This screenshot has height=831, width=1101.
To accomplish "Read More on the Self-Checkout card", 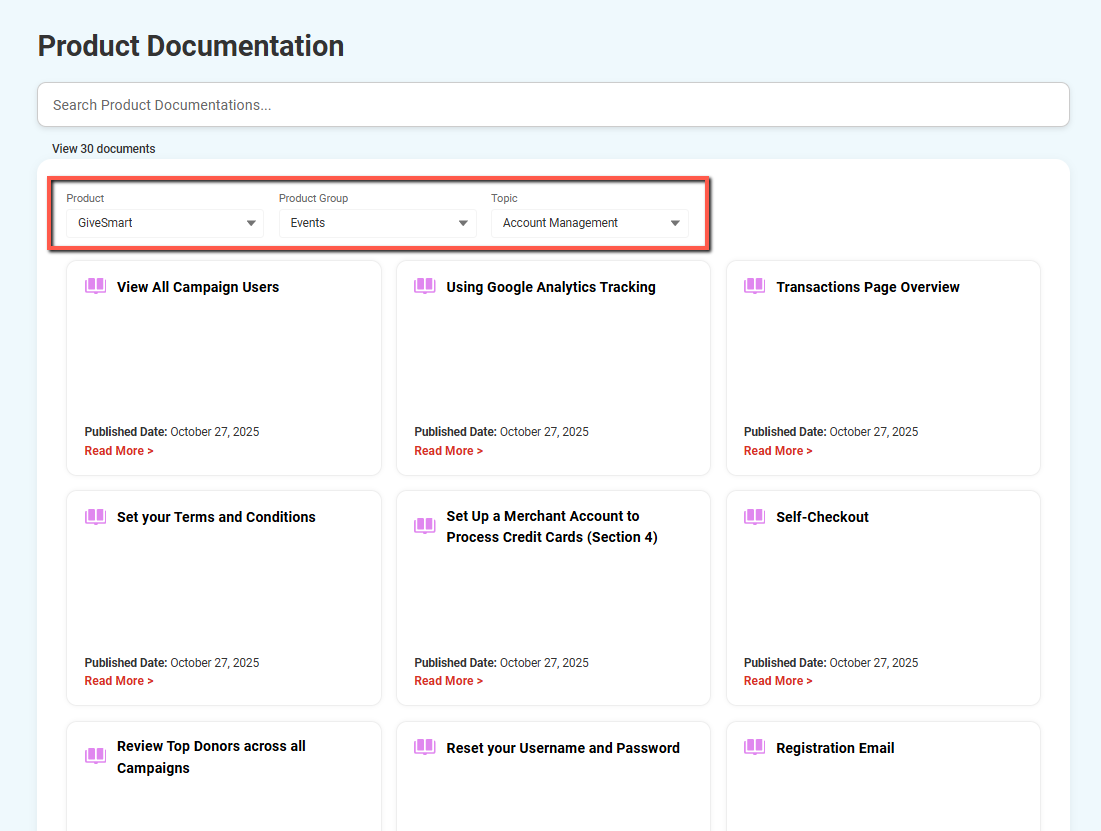I will tap(778, 681).
